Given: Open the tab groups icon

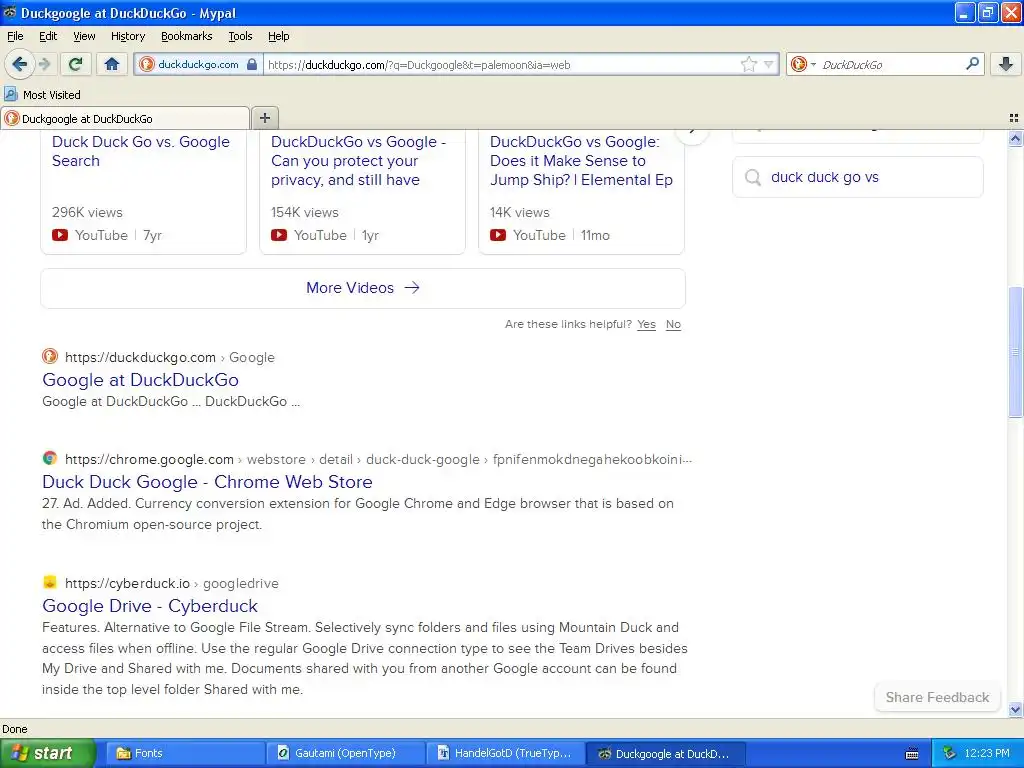Looking at the screenshot, I should 1014,118.
